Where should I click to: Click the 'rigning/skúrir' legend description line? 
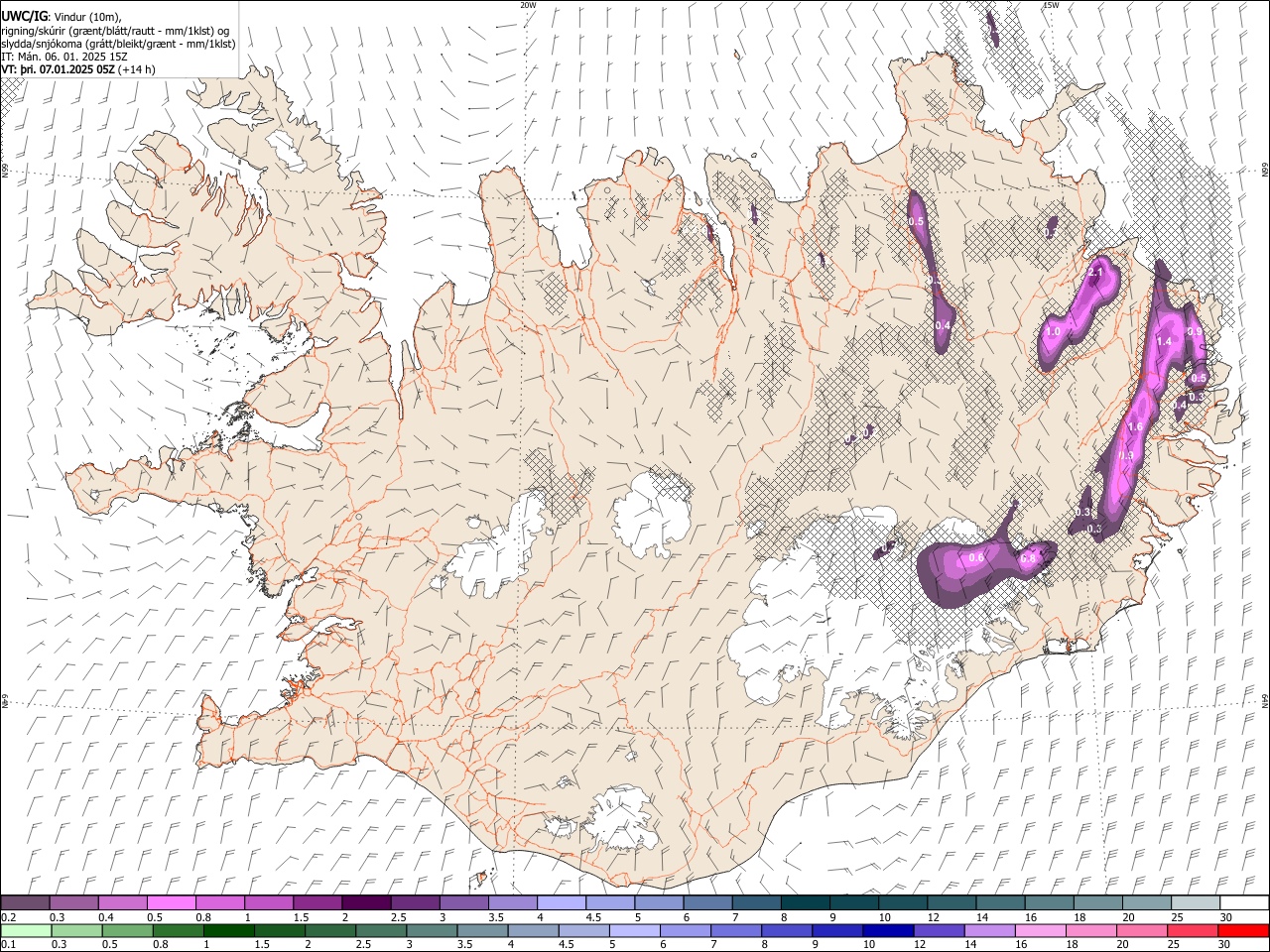114,31
